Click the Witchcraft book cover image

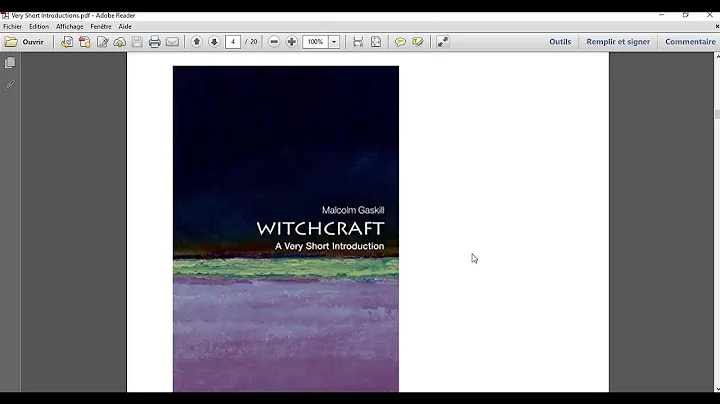(x=286, y=229)
